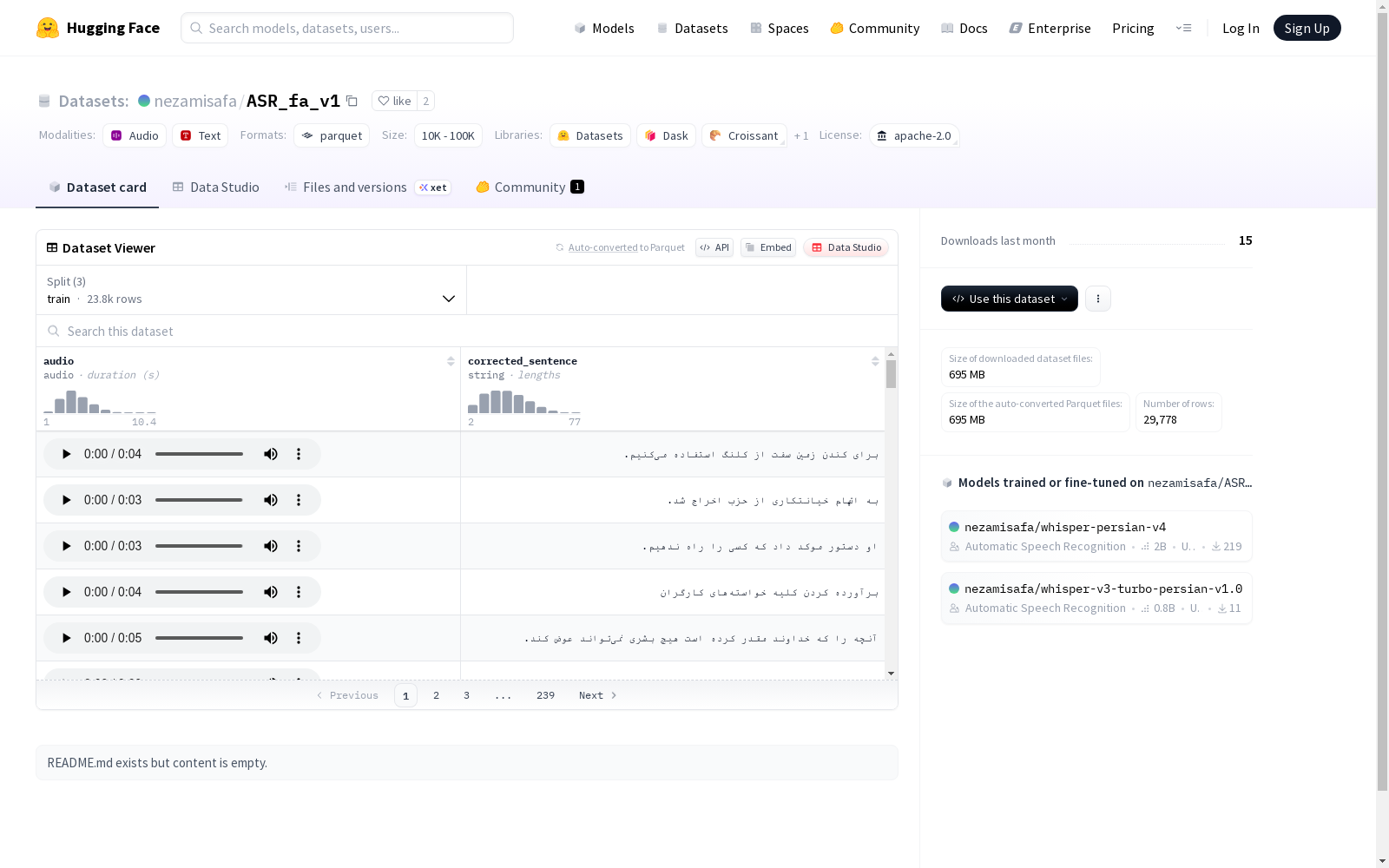Open Spaces in top navigation
The height and width of the screenshot is (868, 1389).
pyautogui.click(x=779, y=28)
